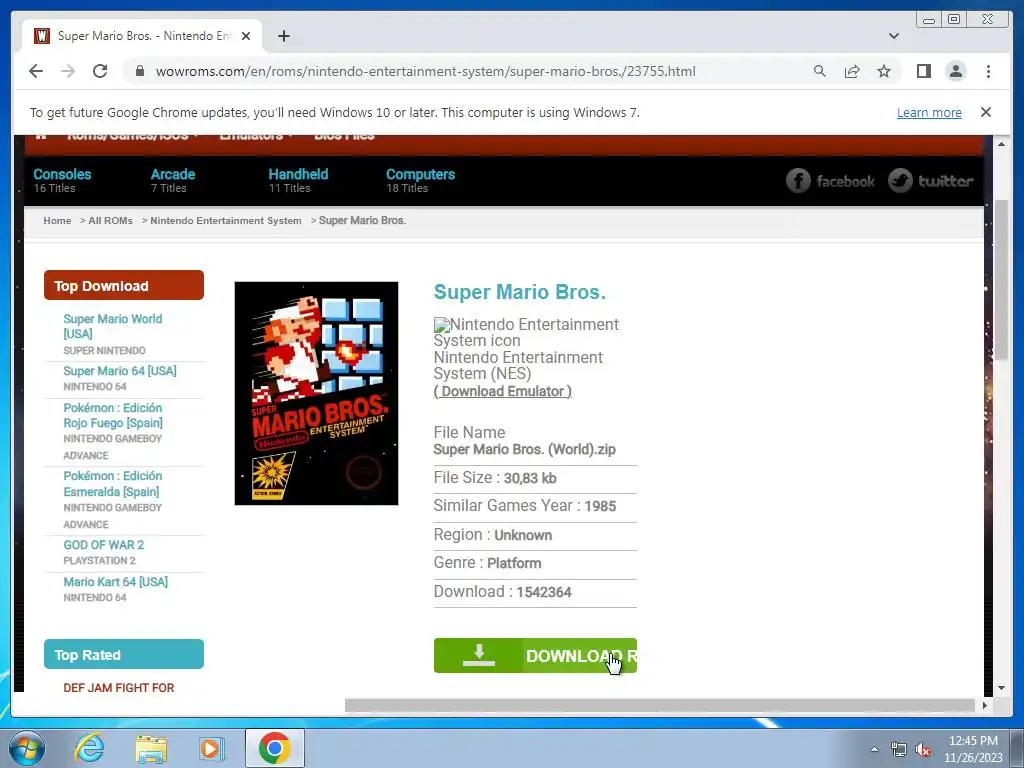The image size is (1024, 768).
Task: Open the Chrome side panel icon
Action: [x=923, y=71]
